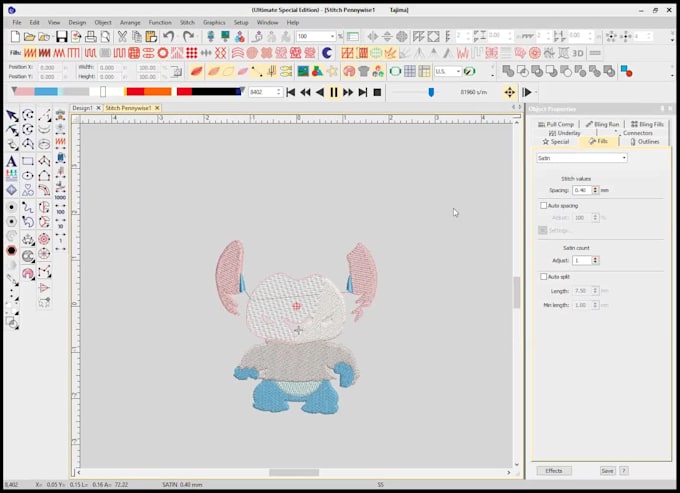The height and width of the screenshot is (493, 680).
Task: Click the Save disk icon
Action: [x=61, y=37]
